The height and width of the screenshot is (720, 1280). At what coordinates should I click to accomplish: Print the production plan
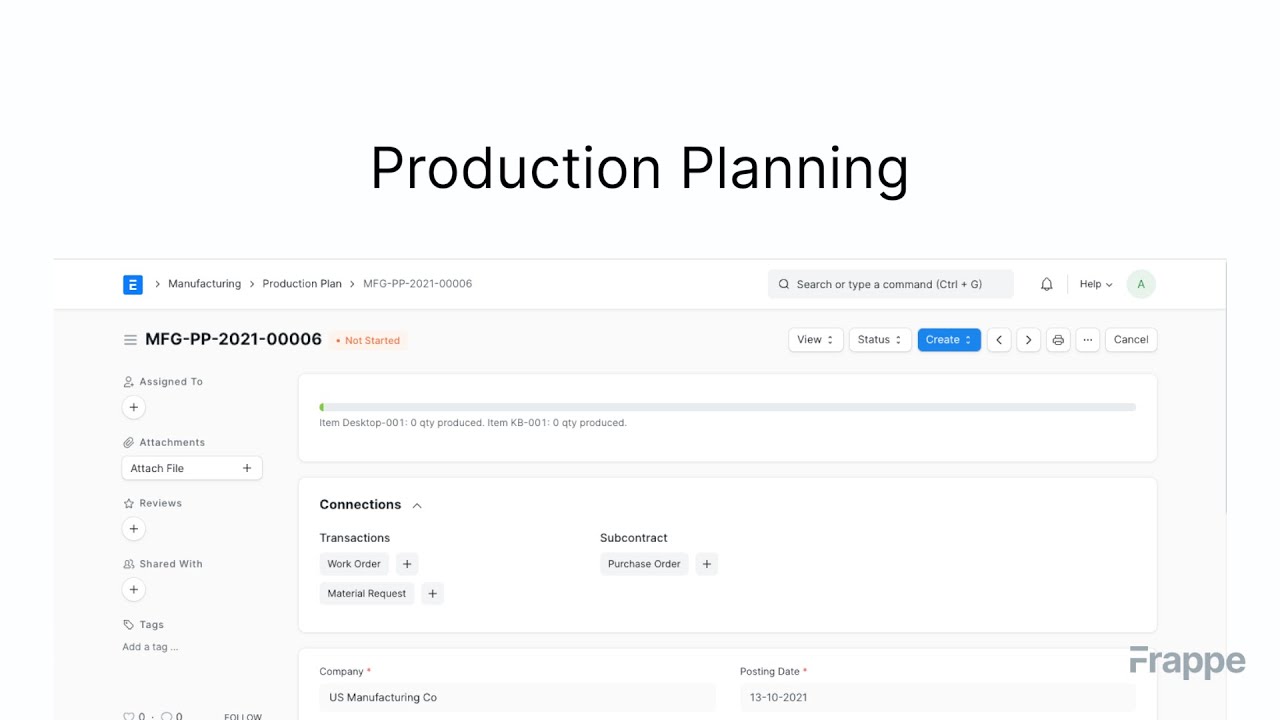pyautogui.click(x=1058, y=340)
